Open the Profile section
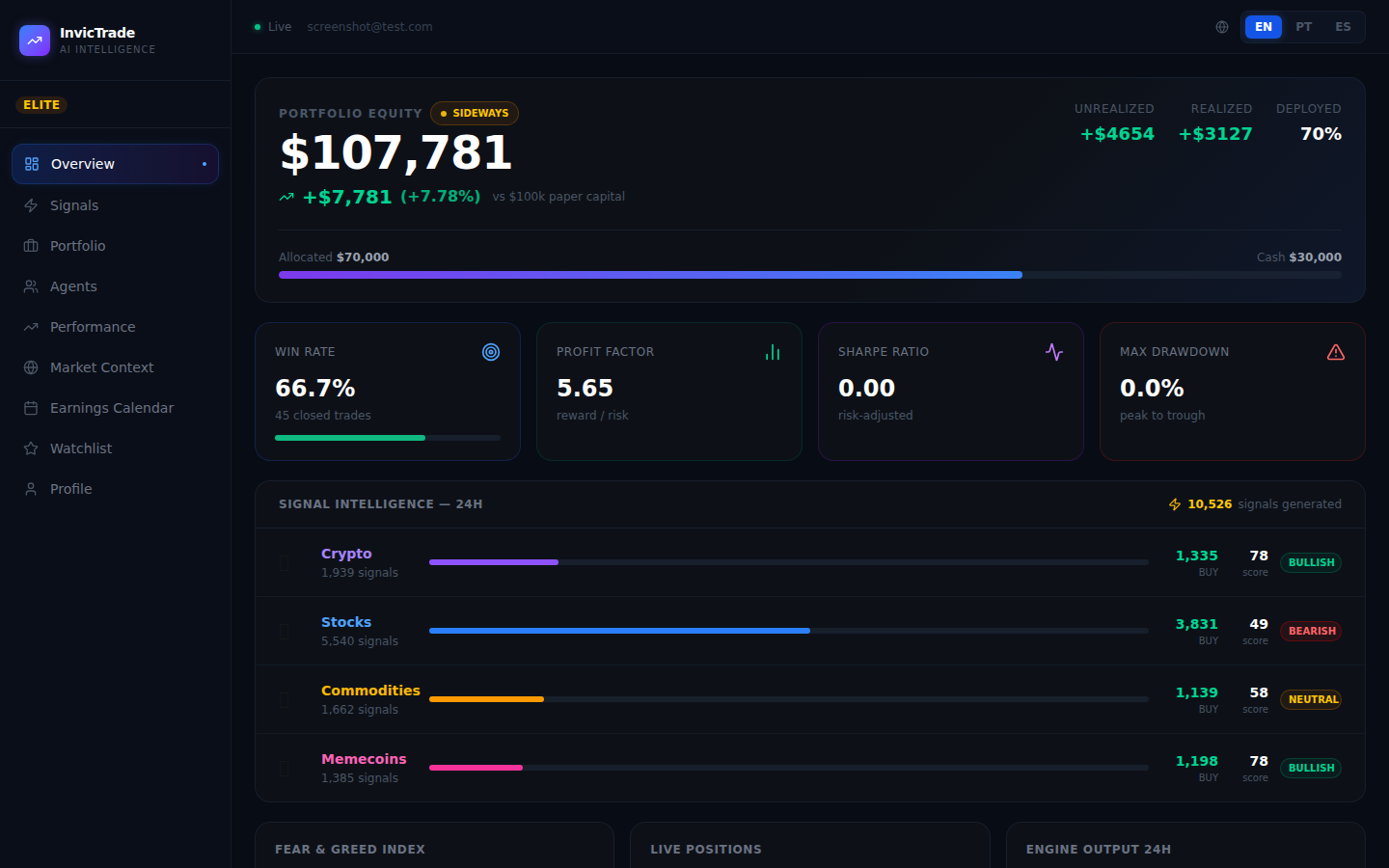The height and width of the screenshot is (868, 1389). tap(71, 488)
